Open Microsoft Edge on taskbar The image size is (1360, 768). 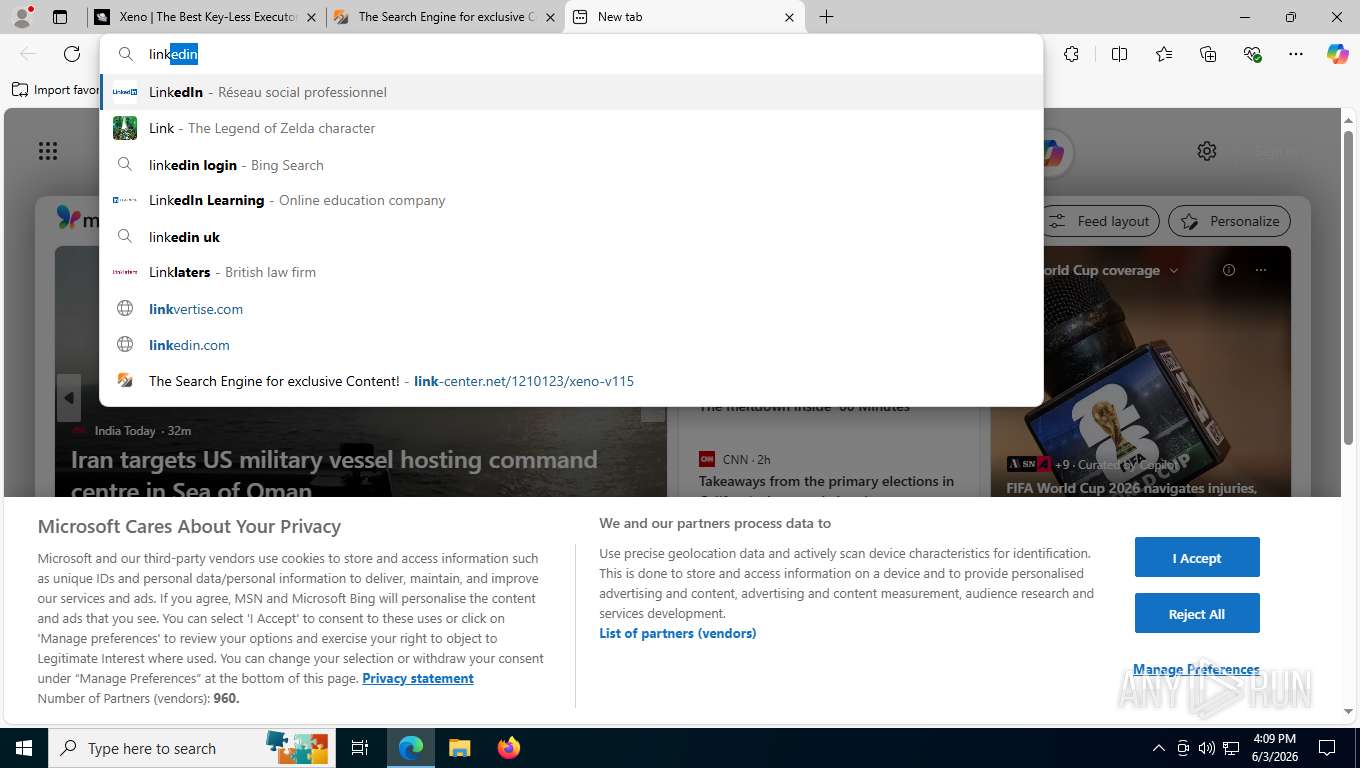pos(411,748)
